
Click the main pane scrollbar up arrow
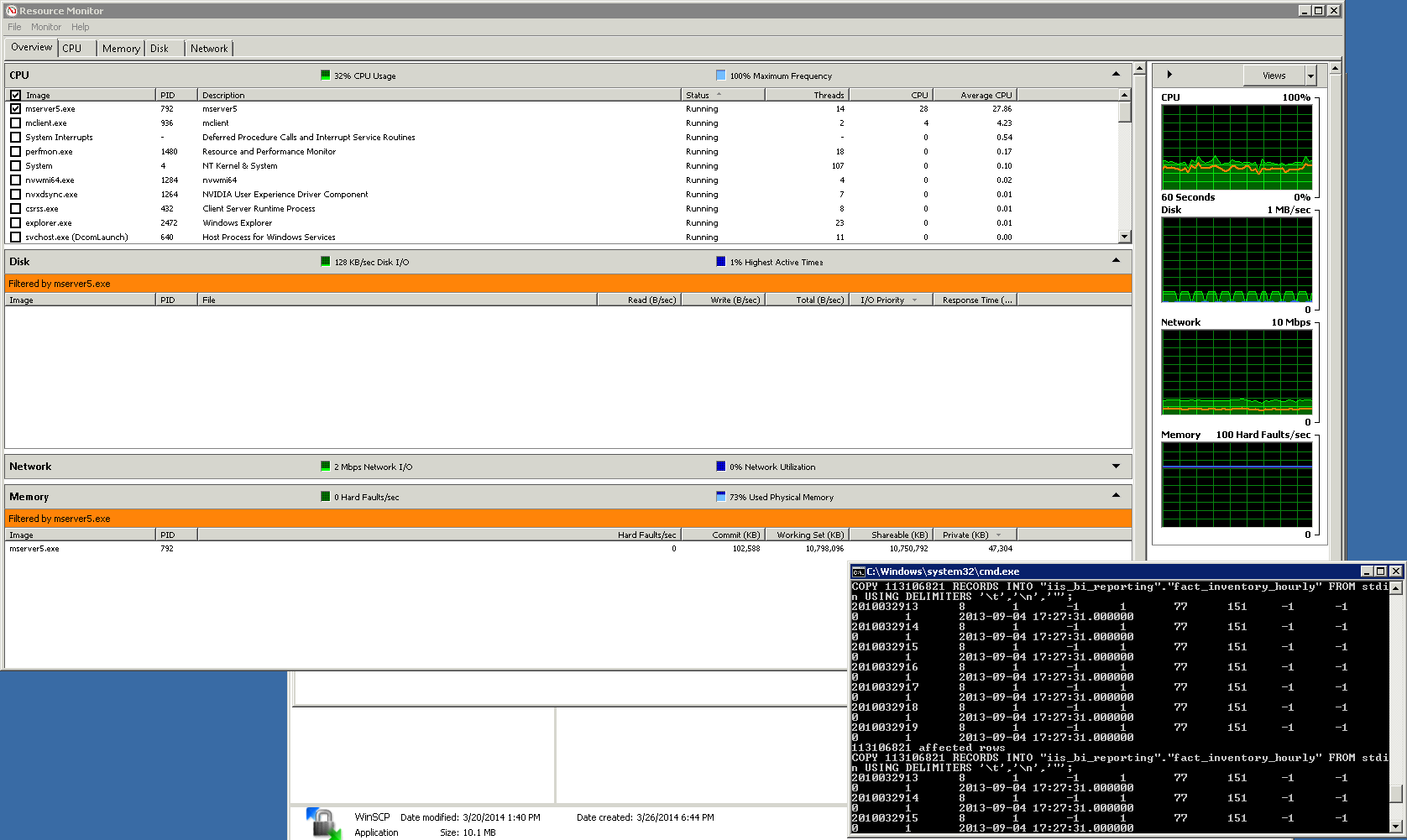click(x=1139, y=68)
